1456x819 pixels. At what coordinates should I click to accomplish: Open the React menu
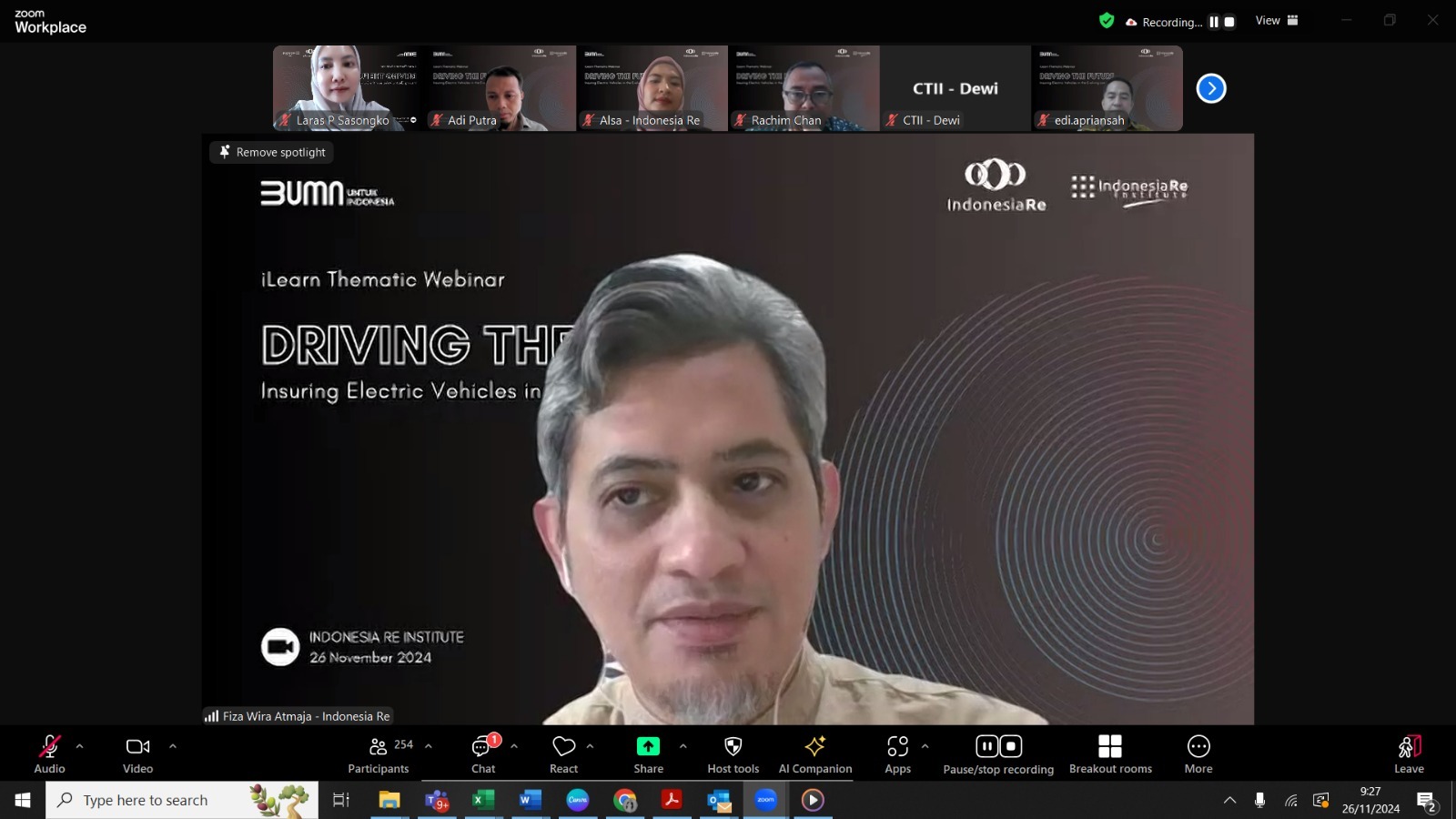click(x=564, y=754)
